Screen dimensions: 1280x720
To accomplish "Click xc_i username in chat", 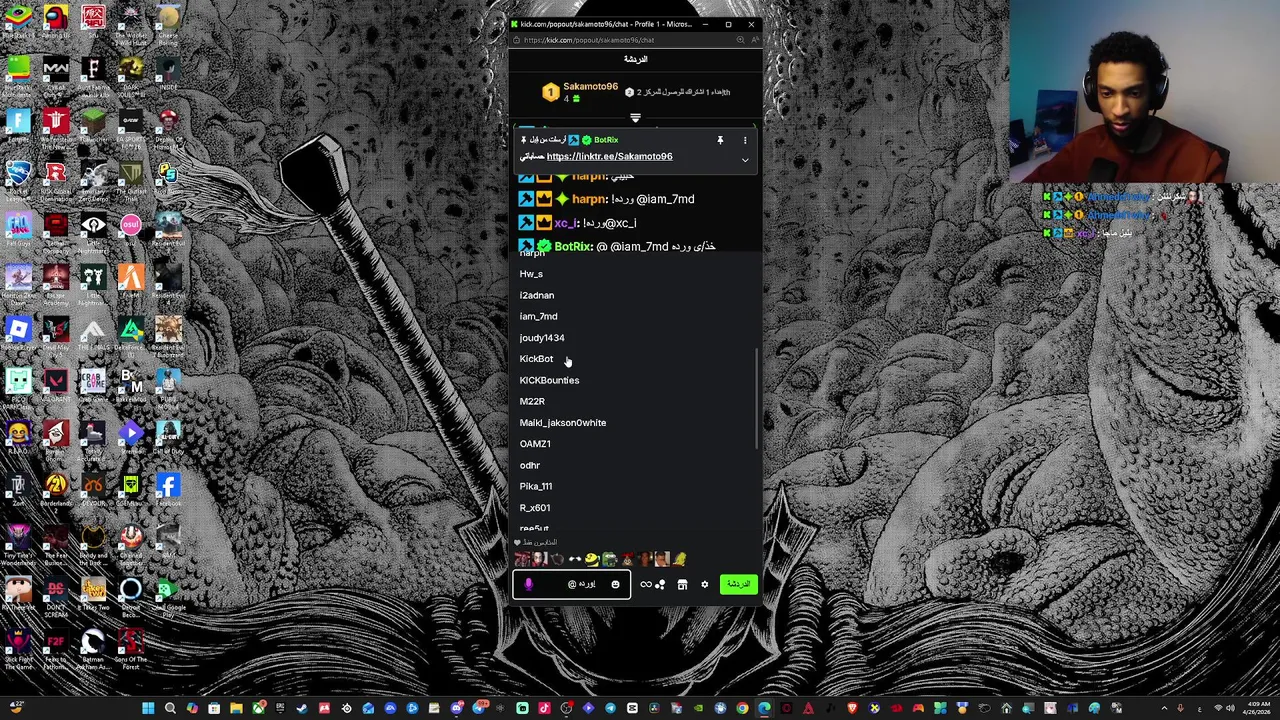I will [x=566, y=223].
